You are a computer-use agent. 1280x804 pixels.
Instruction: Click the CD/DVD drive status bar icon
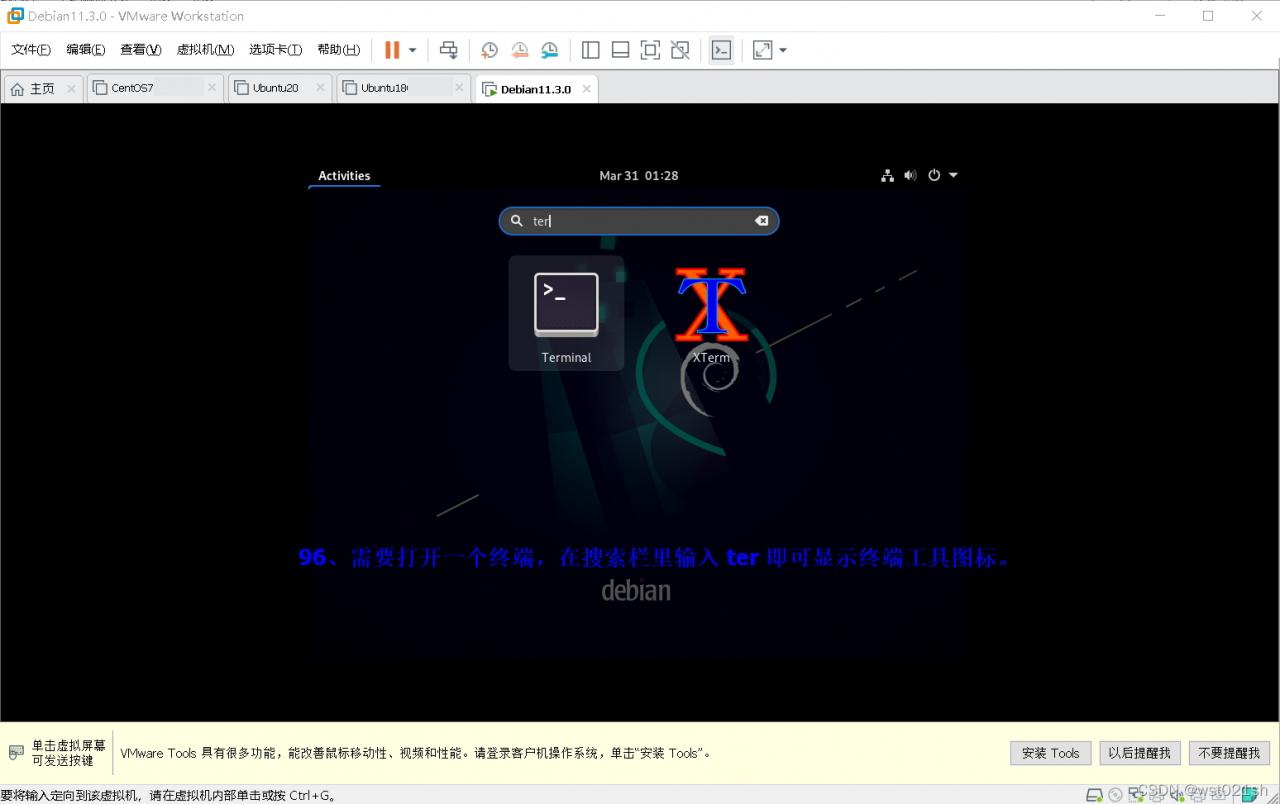[x=1115, y=795]
